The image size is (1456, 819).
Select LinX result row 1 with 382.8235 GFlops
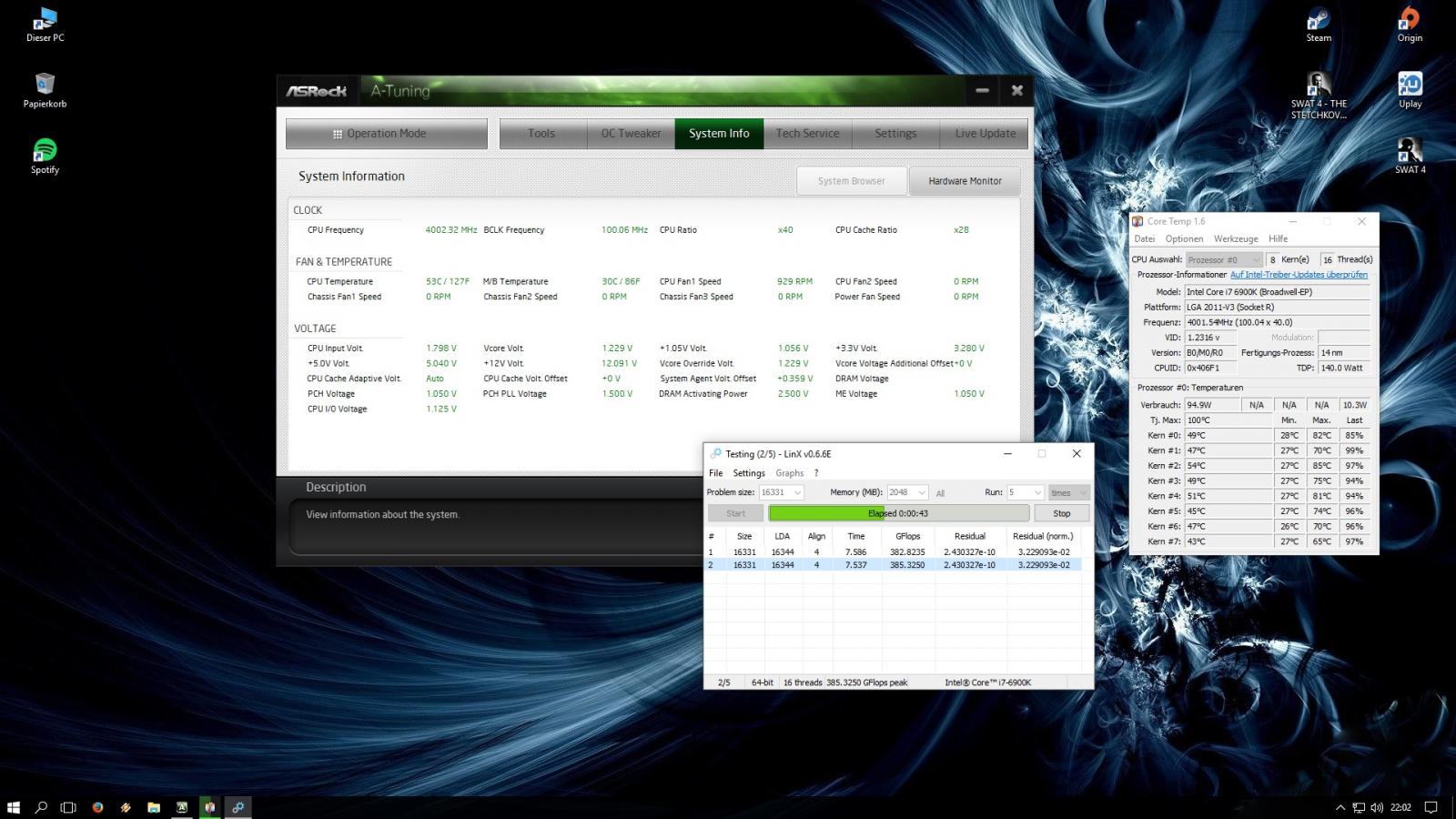894,551
